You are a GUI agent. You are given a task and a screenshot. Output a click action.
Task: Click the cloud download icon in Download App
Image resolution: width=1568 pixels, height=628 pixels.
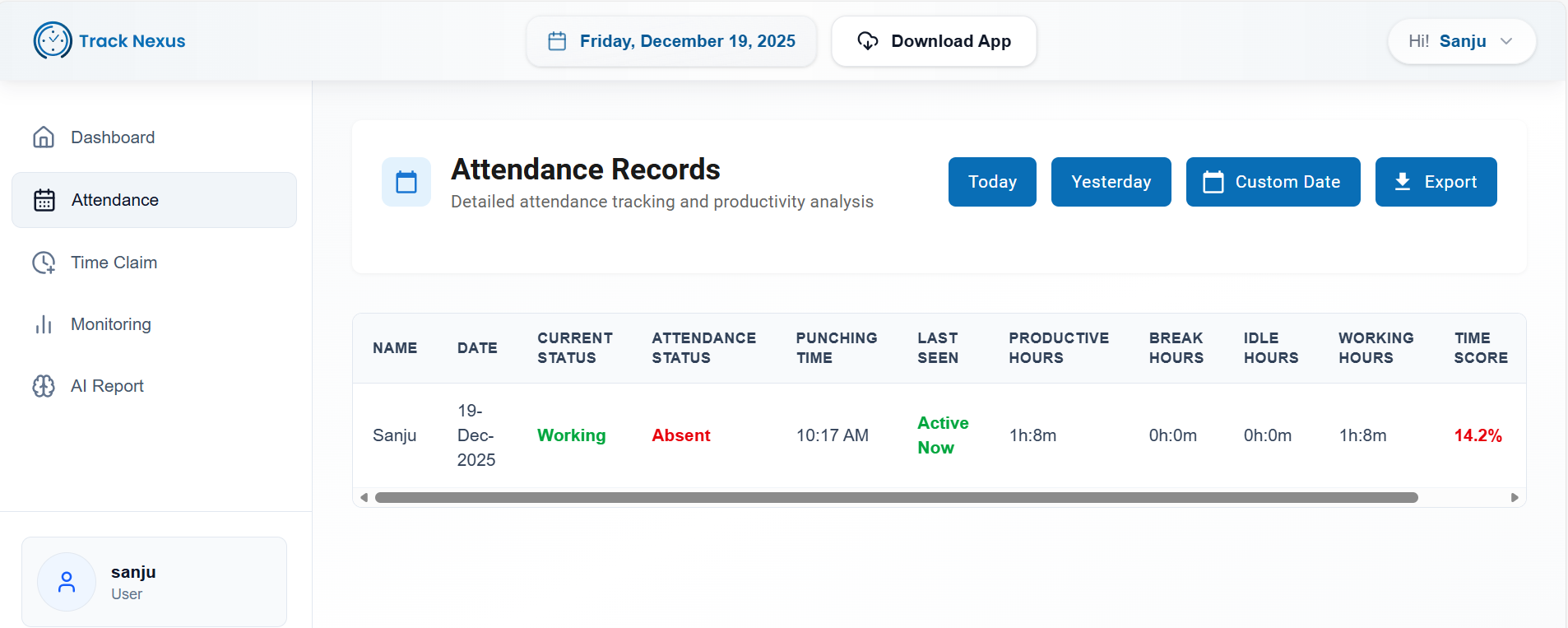[x=868, y=41]
